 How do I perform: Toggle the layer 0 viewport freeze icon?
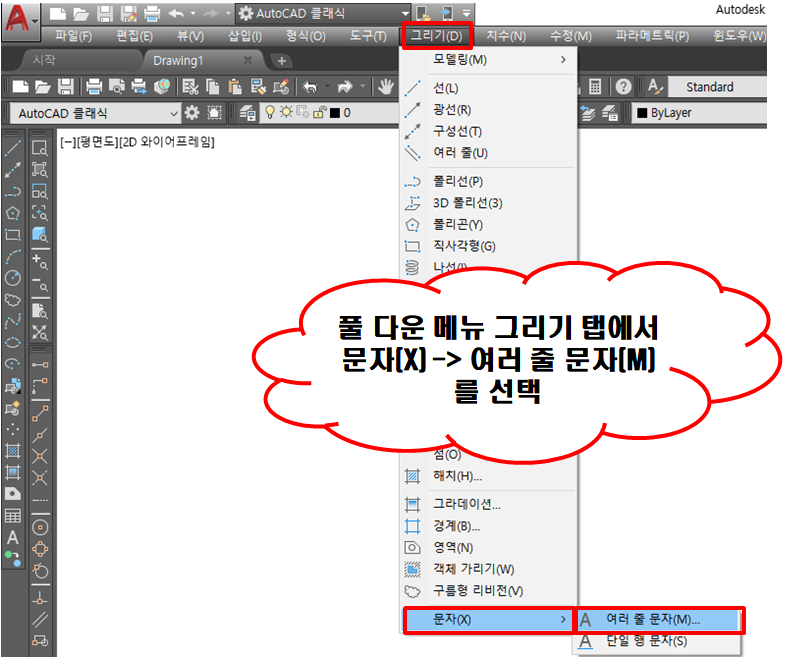[x=303, y=112]
